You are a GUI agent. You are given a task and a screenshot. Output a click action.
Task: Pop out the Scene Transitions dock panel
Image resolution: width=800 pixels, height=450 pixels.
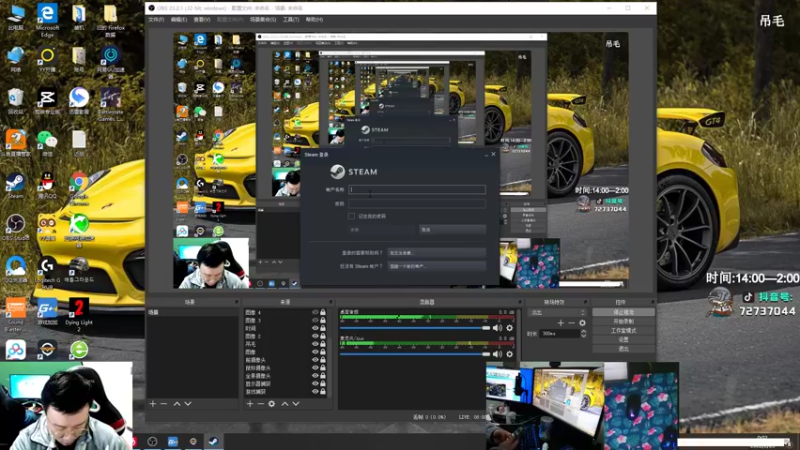pos(585,302)
